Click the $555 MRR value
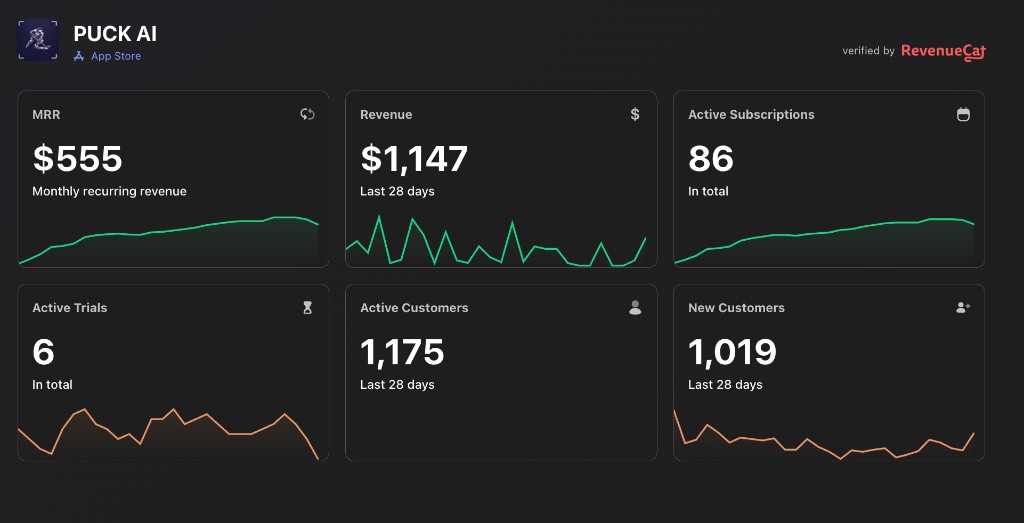This screenshot has height=523, width=1024. point(78,159)
